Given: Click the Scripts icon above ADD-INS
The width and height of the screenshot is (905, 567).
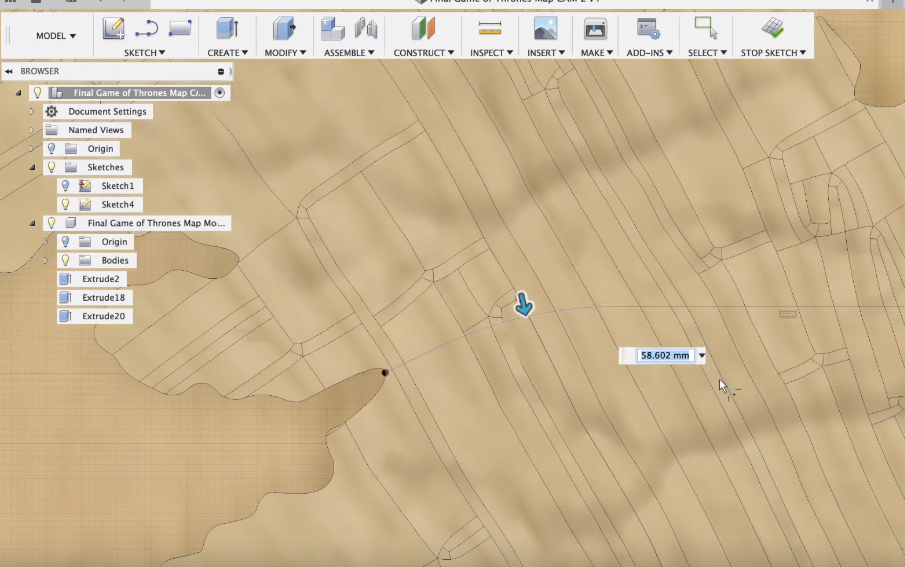Looking at the screenshot, I should pos(648,28).
